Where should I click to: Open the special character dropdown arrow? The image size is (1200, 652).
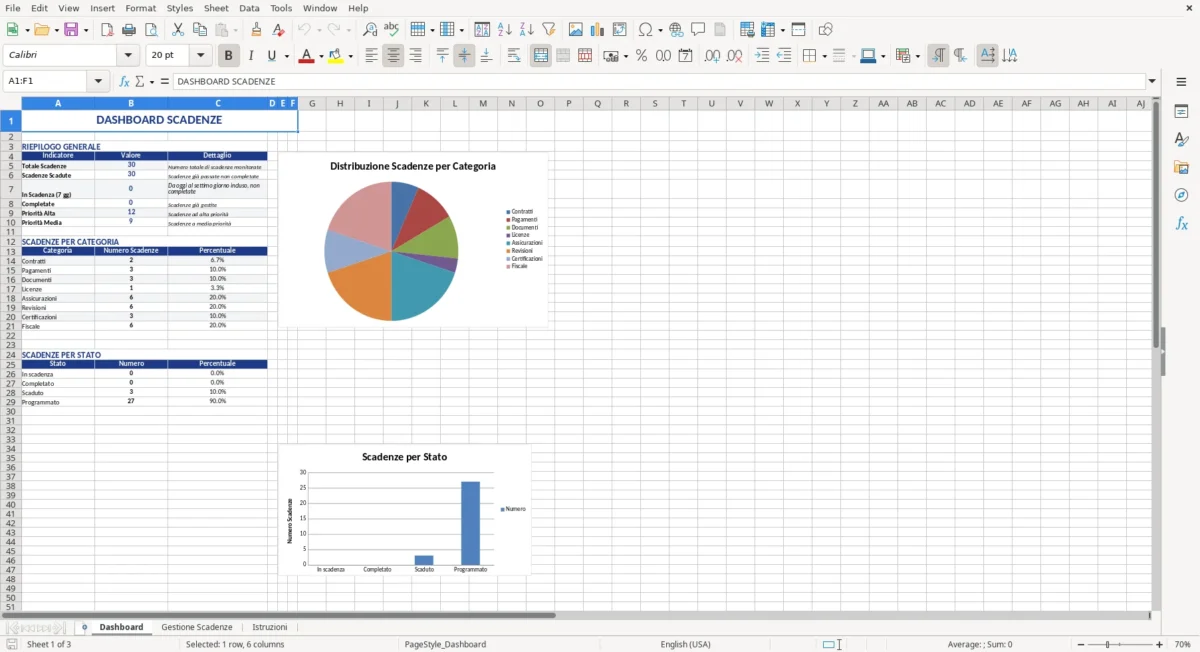click(660, 30)
